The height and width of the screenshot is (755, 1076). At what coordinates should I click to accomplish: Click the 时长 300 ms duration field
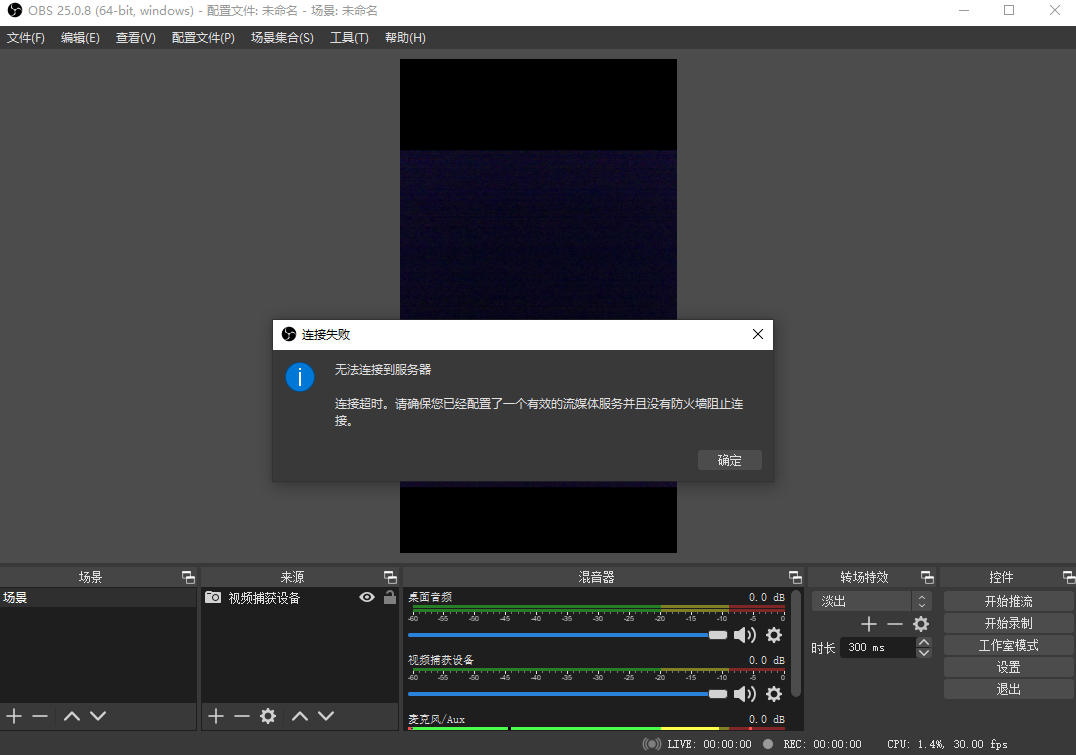876,648
